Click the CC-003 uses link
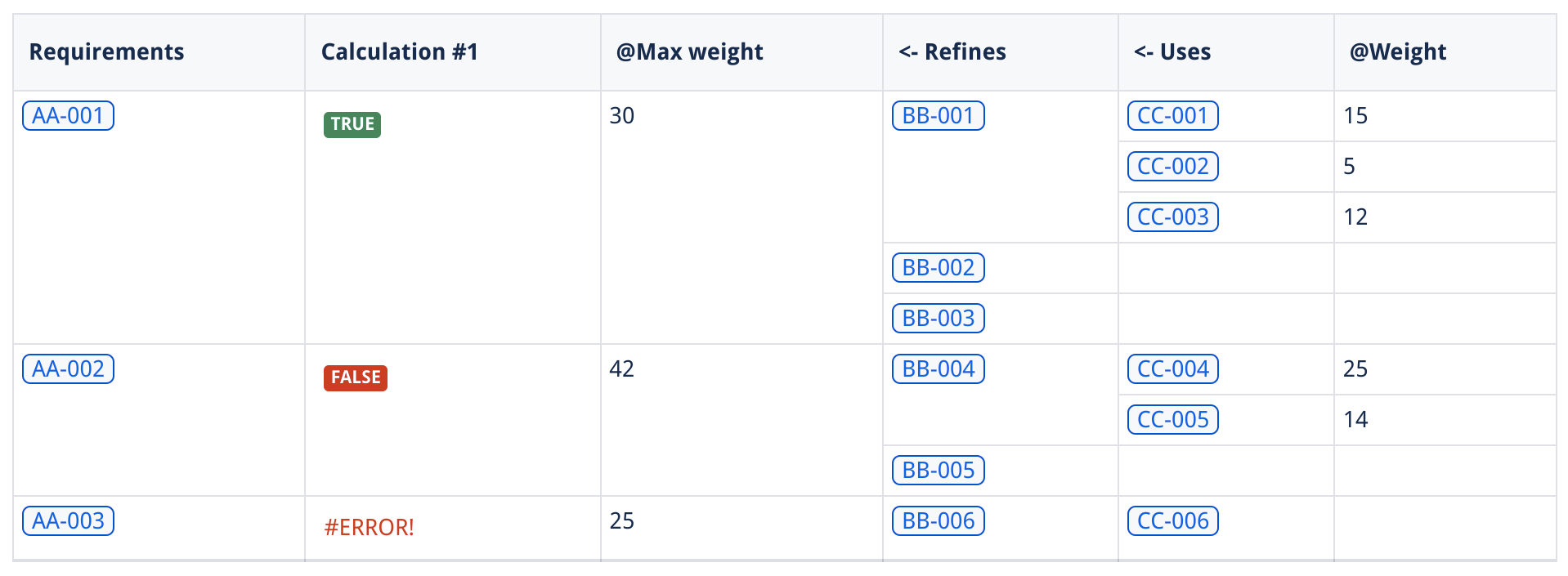This screenshot has width=1568, height=576. [x=1172, y=217]
